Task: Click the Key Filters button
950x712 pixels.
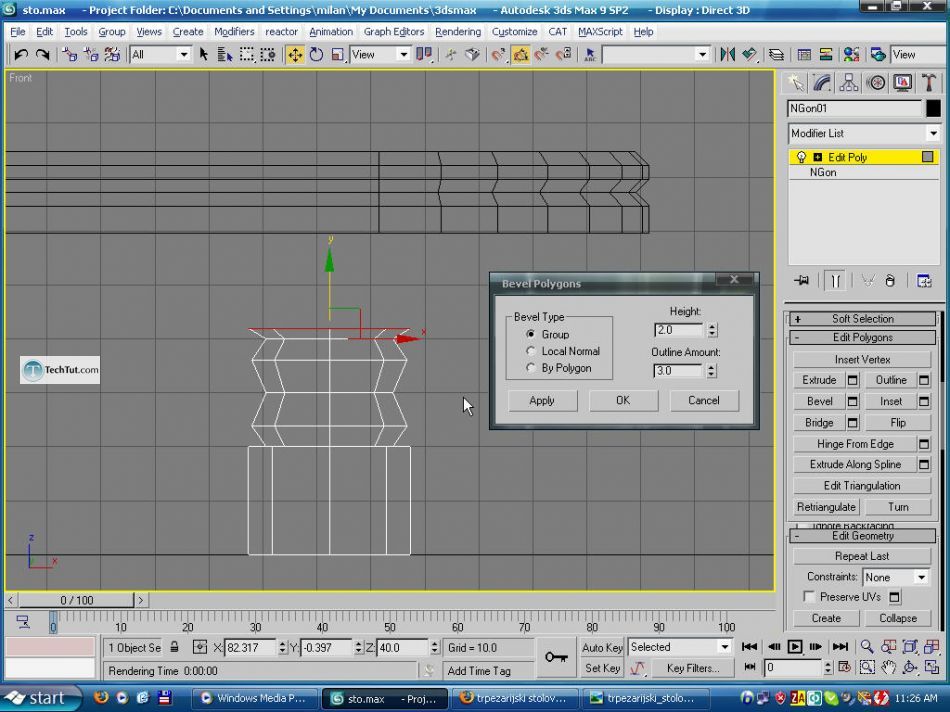Action: click(693, 668)
